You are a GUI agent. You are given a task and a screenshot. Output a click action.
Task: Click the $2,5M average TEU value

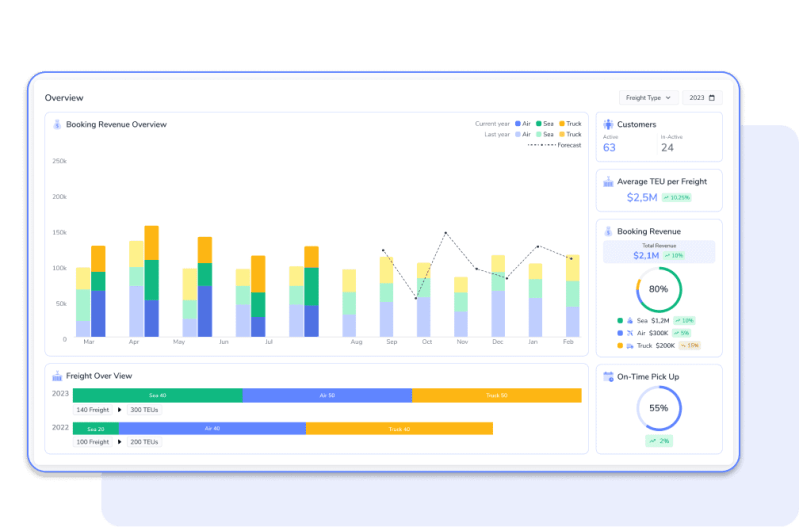(642, 197)
